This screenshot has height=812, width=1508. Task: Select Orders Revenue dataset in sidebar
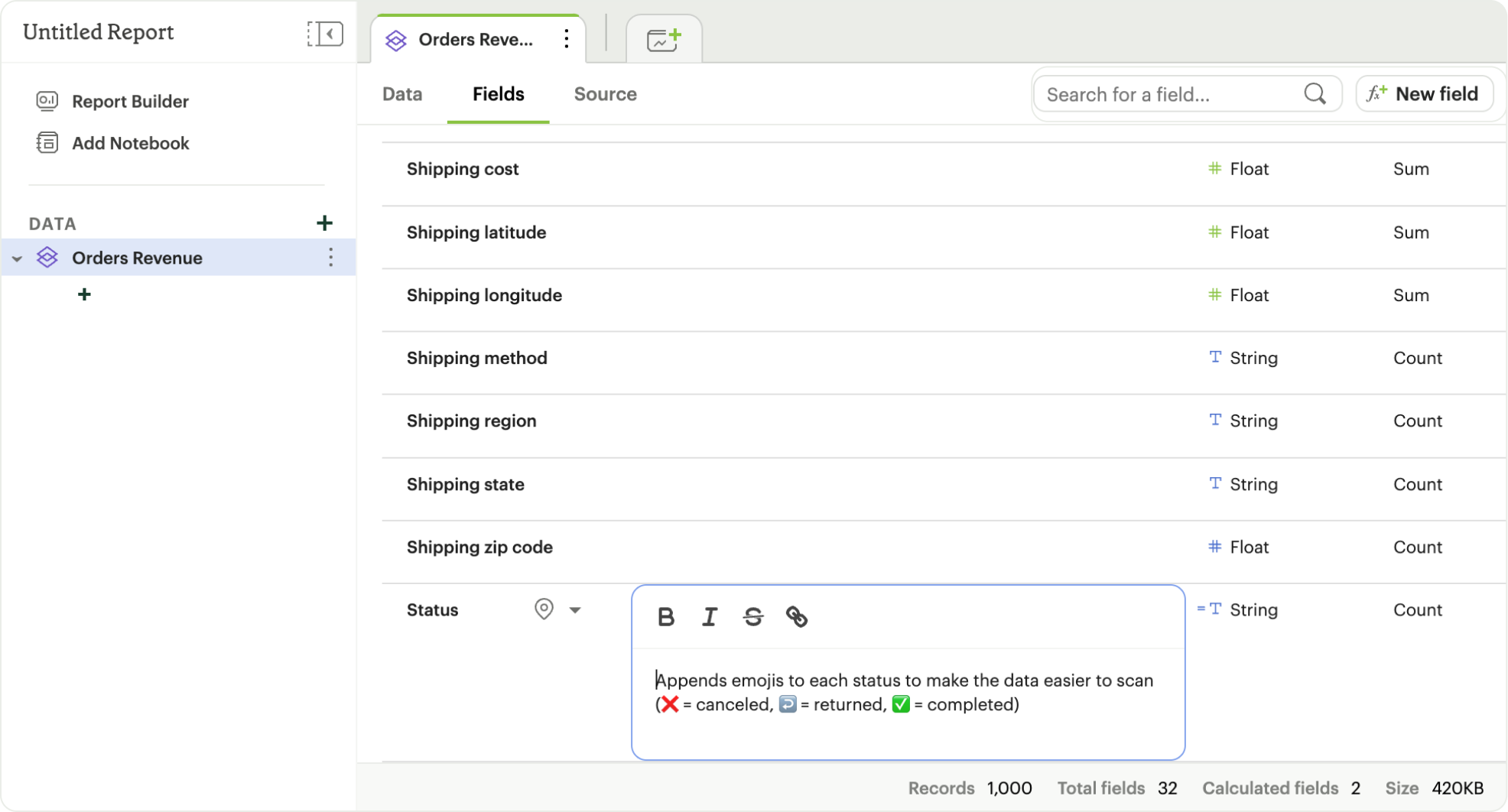137,258
